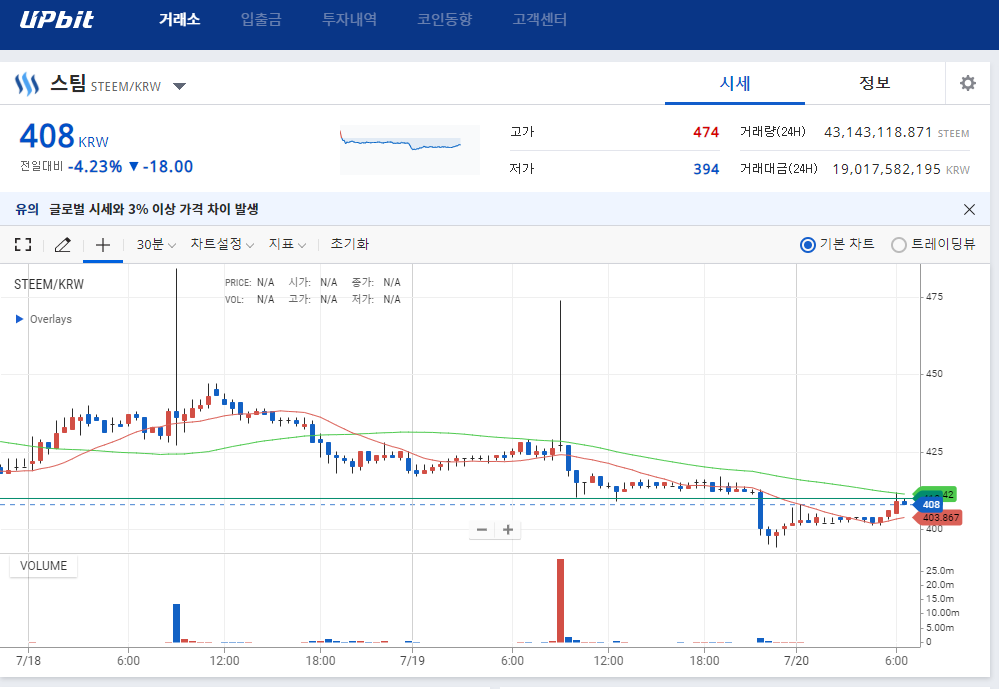Open 입출금 in top navigation
This screenshot has height=689, width=999.
[261, 19]
